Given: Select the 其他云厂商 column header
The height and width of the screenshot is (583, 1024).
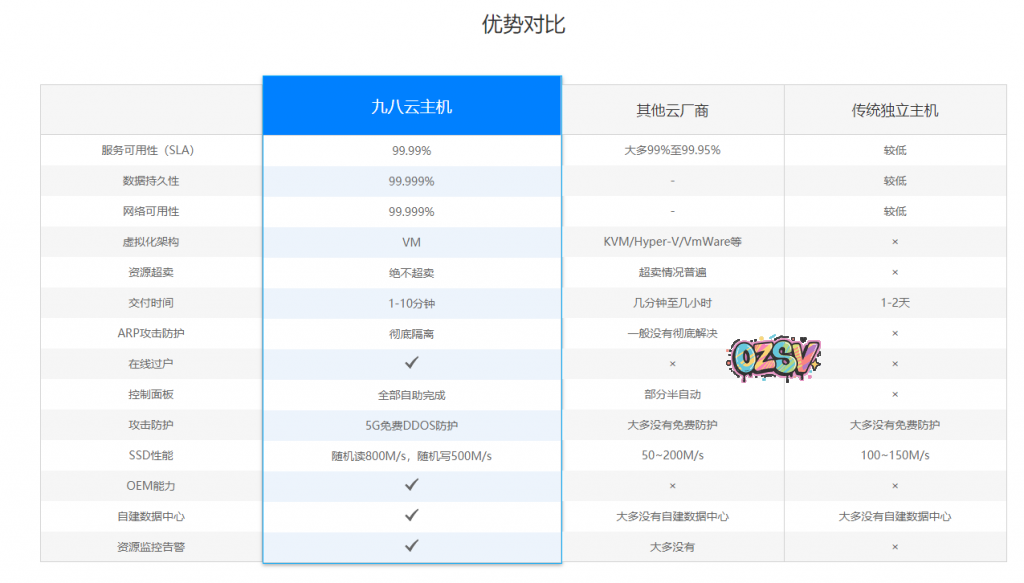Looking at the screenshot, I should pyautogui.click(x=672, y=110).
